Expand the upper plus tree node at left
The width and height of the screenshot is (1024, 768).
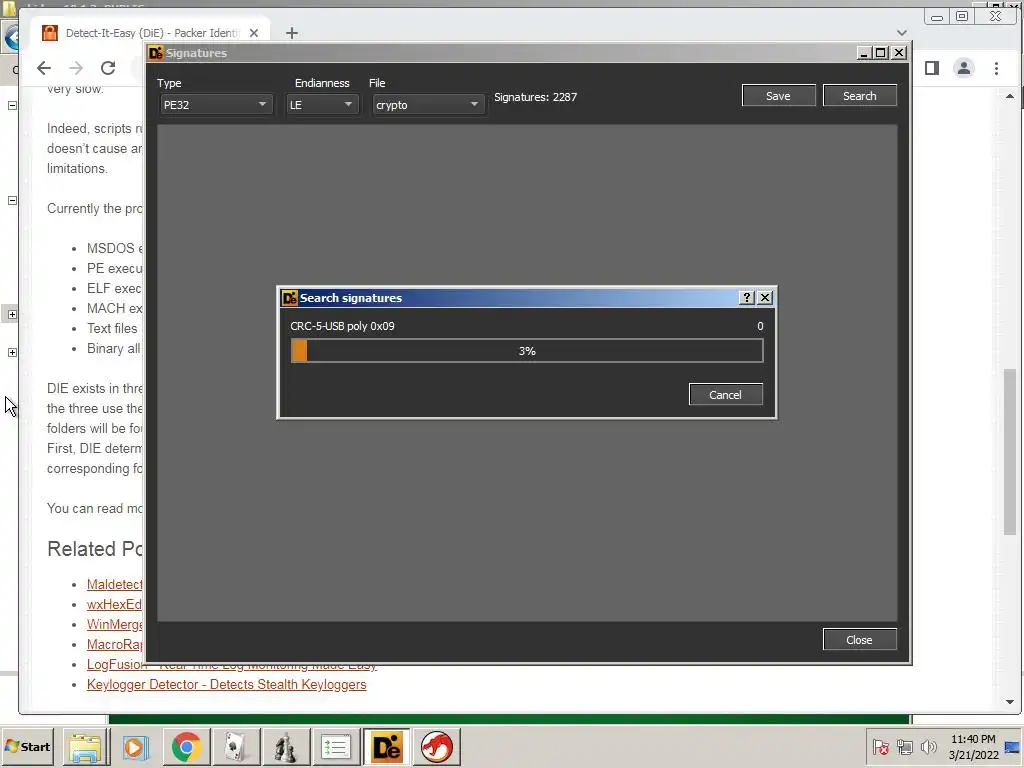12,314
